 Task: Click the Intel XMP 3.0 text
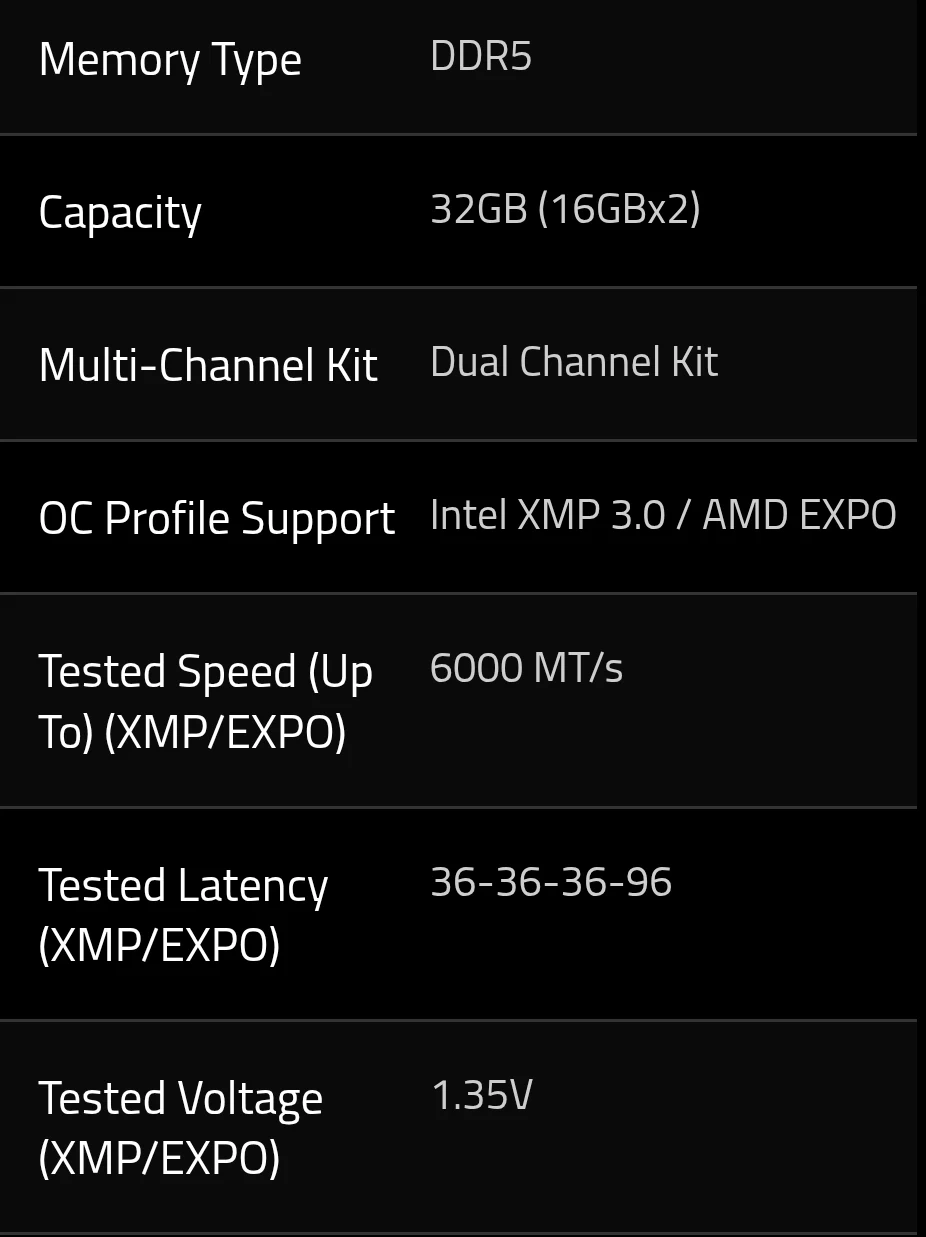click(x=547, y=515)
